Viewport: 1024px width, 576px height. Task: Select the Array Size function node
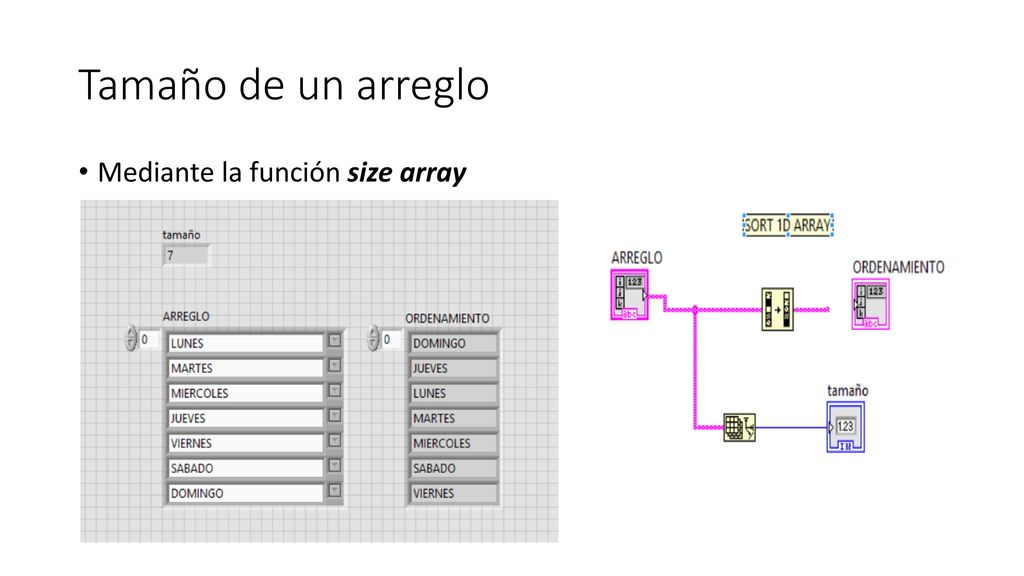739,428
